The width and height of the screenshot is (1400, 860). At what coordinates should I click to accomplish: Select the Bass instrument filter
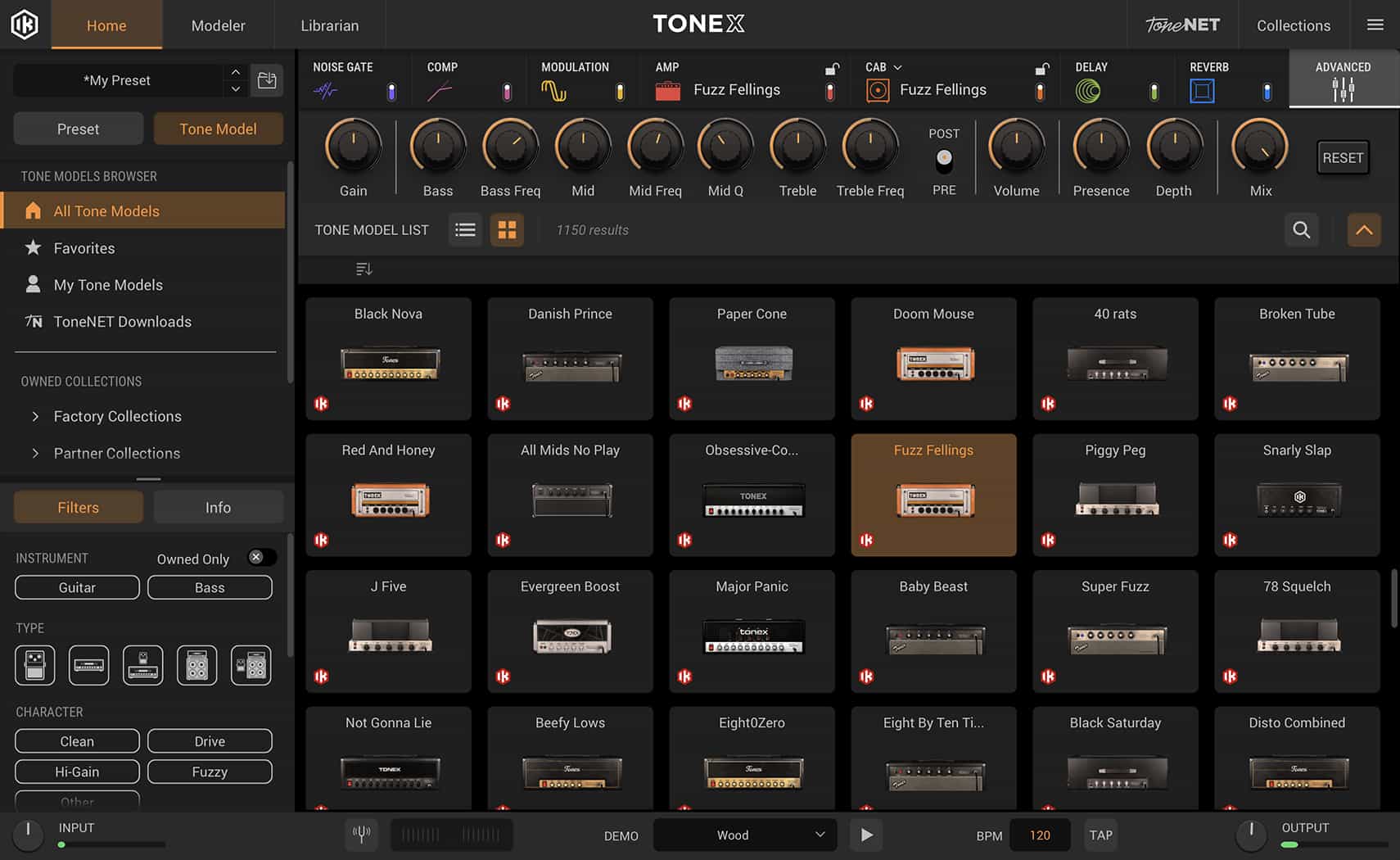pyautogui.click(x=210, y=587)
